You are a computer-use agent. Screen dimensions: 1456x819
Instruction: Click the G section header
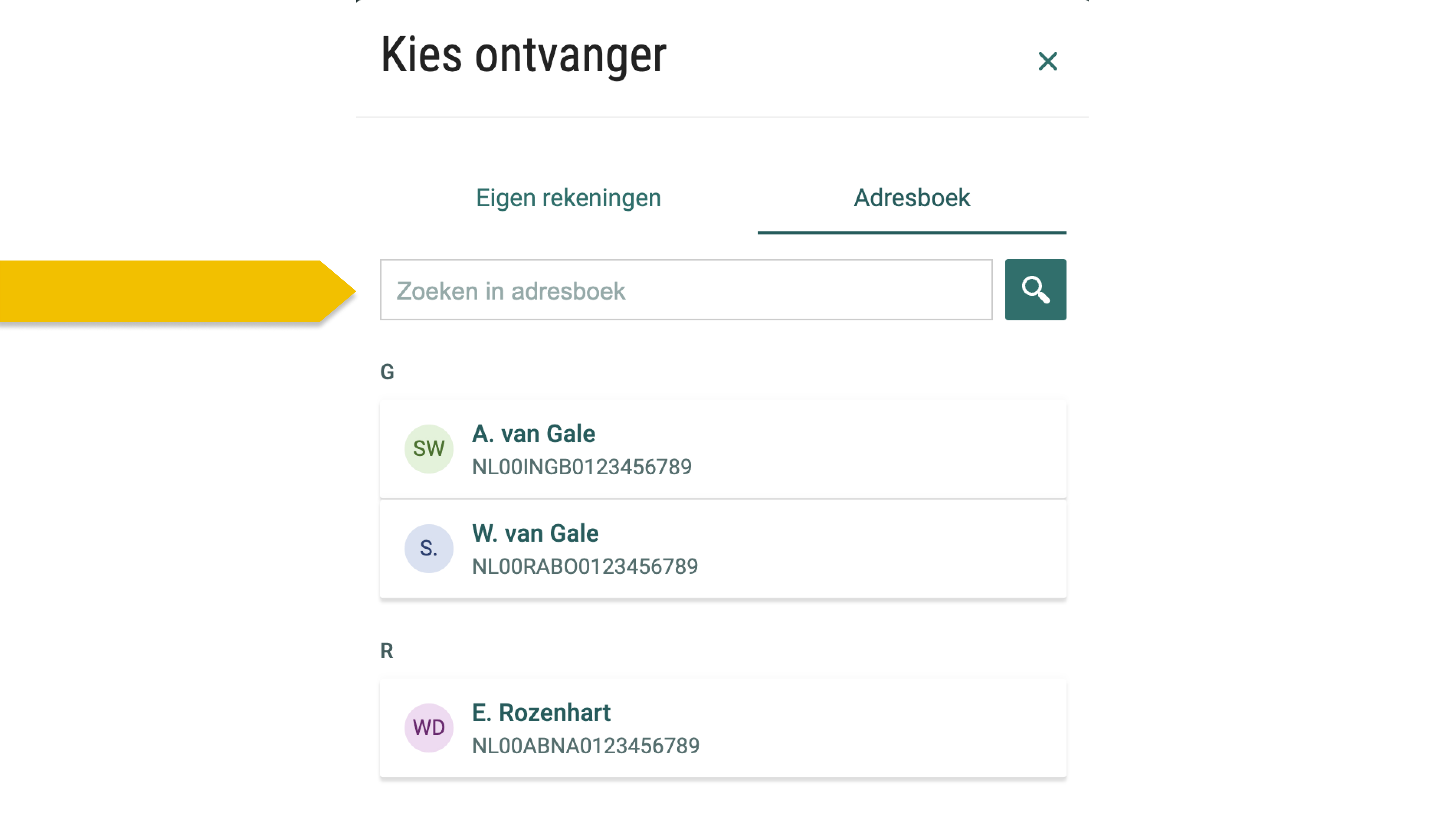387,372
